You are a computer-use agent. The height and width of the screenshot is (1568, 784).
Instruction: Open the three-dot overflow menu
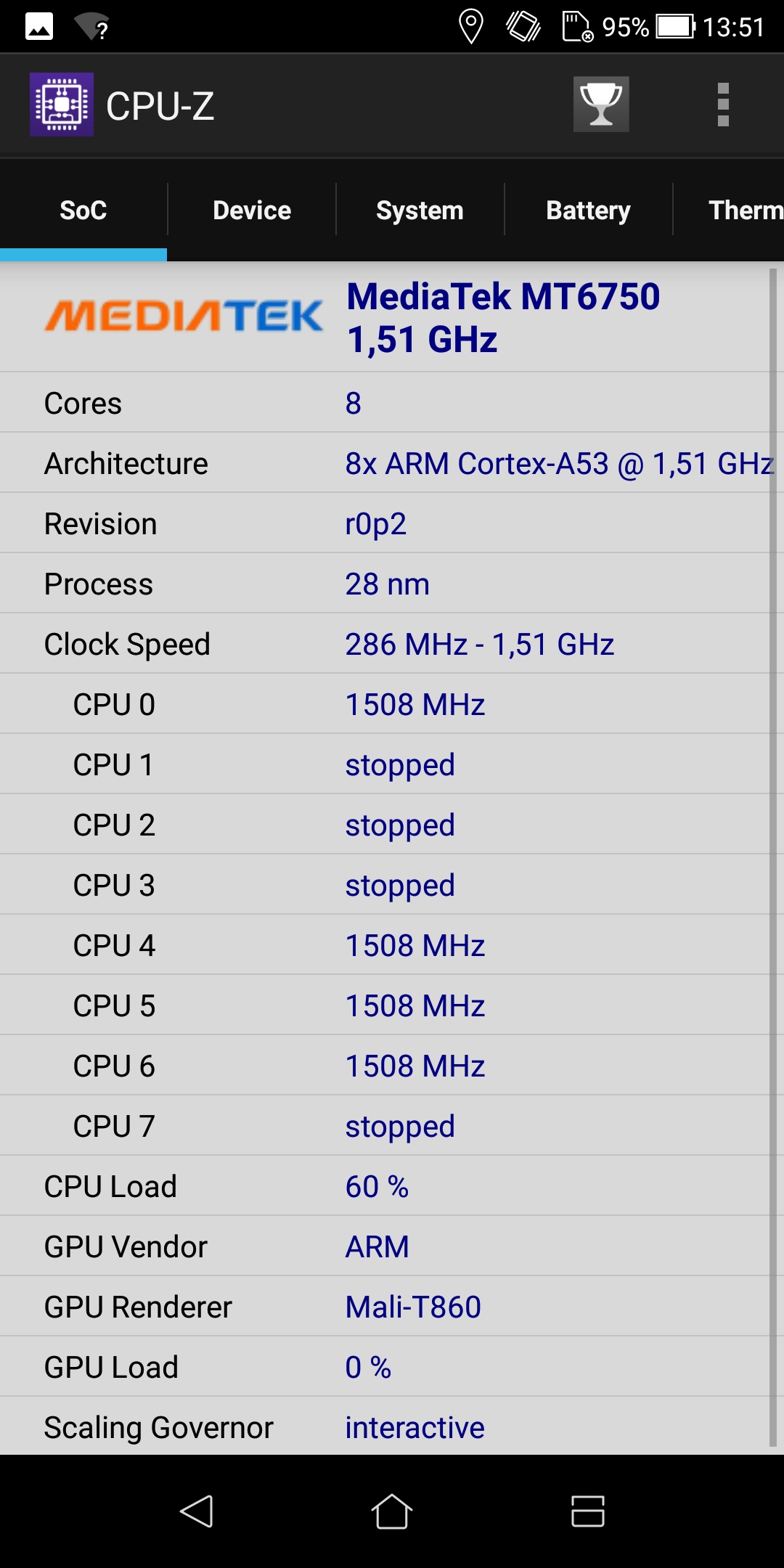coord(723,105)
